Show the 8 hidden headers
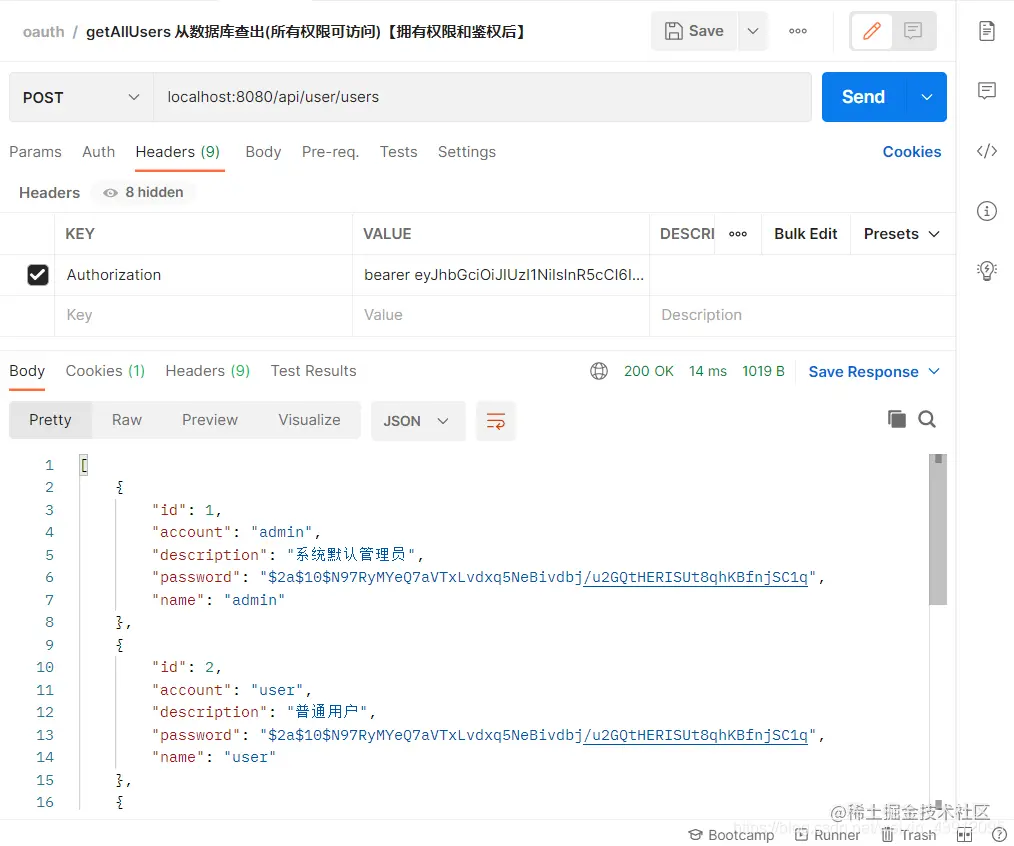Image resolution: width=1014 pixels, height=846 pixels. pos(144,193)
